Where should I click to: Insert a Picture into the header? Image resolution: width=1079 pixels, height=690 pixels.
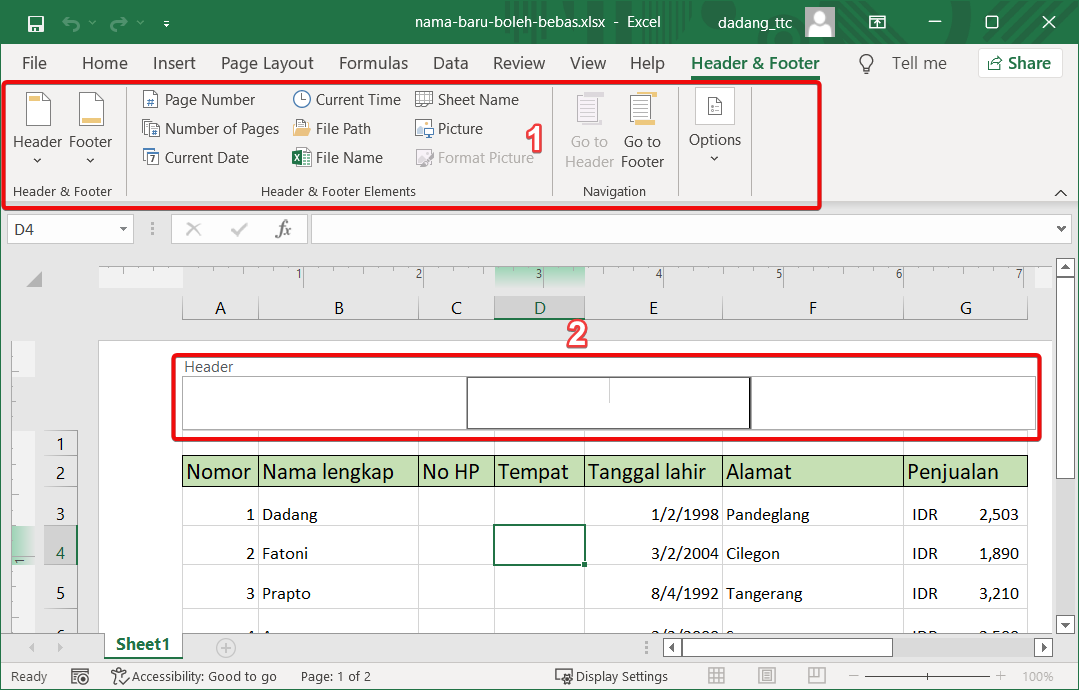coord(449,128)
